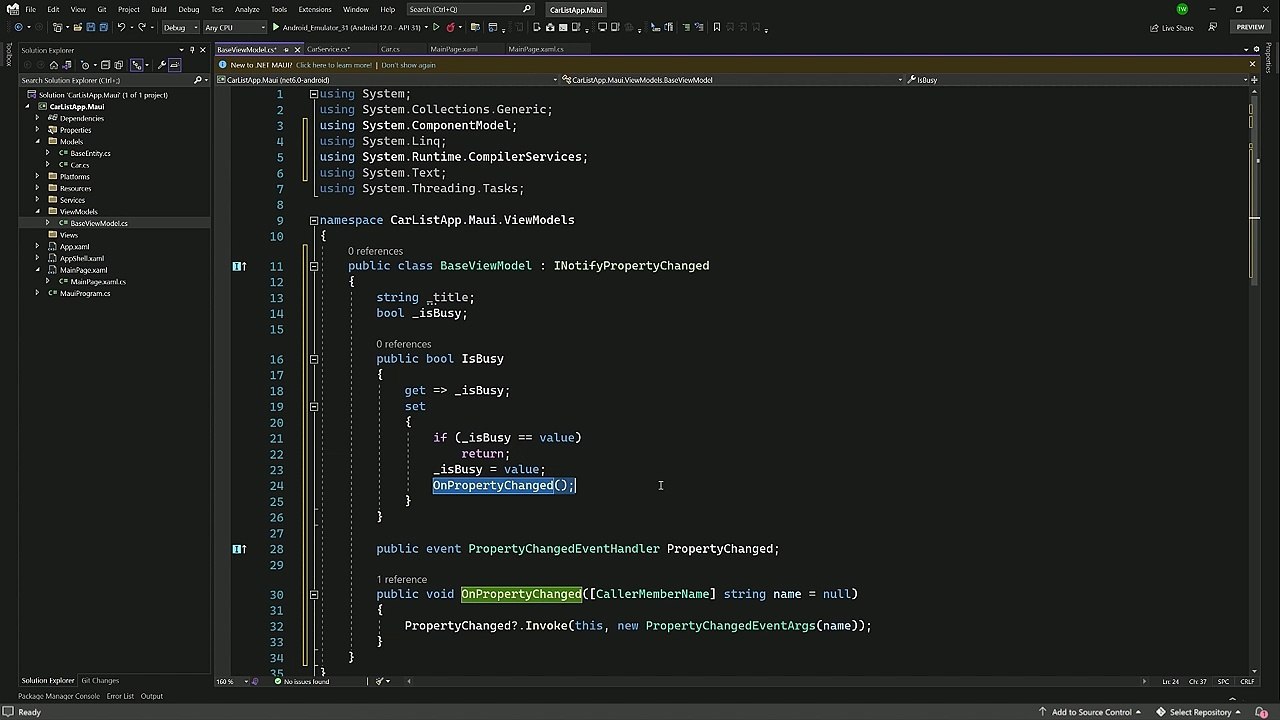Undo the last edit via the toolbar
Screen dimensions: 1280x720
click(x=121, y=27)
